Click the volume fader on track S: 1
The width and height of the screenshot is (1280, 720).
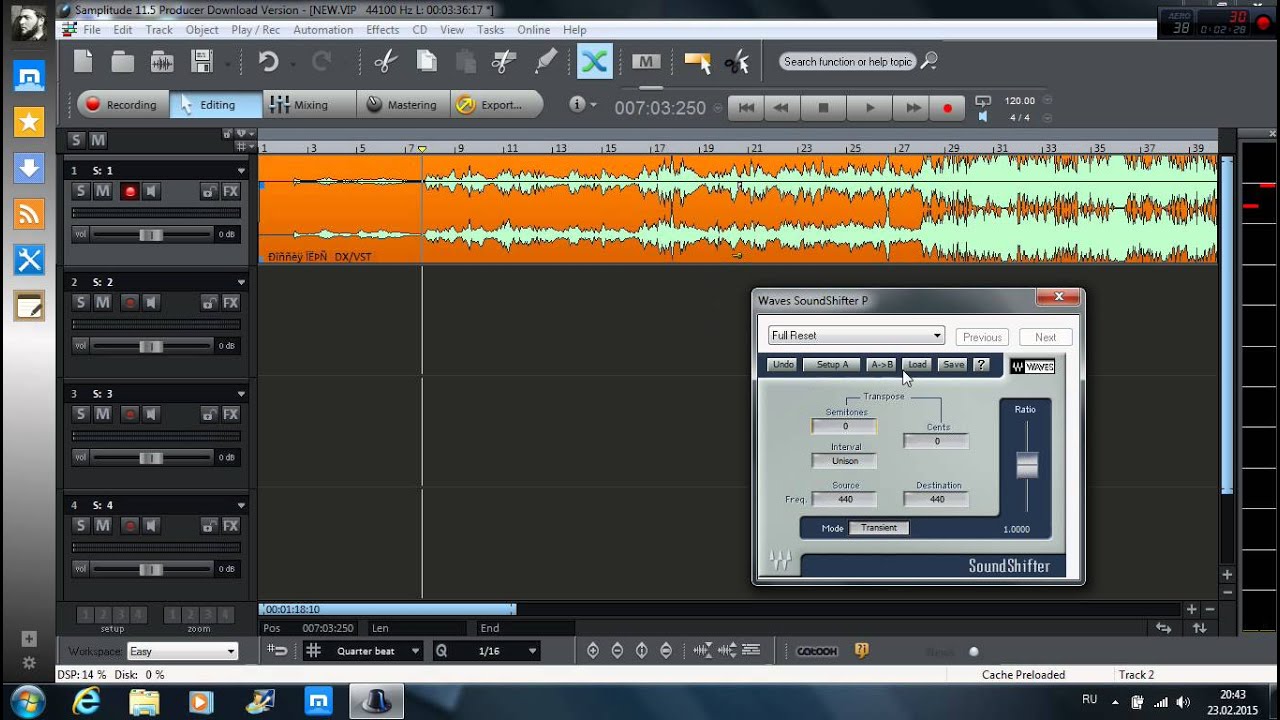click(151, 235)
